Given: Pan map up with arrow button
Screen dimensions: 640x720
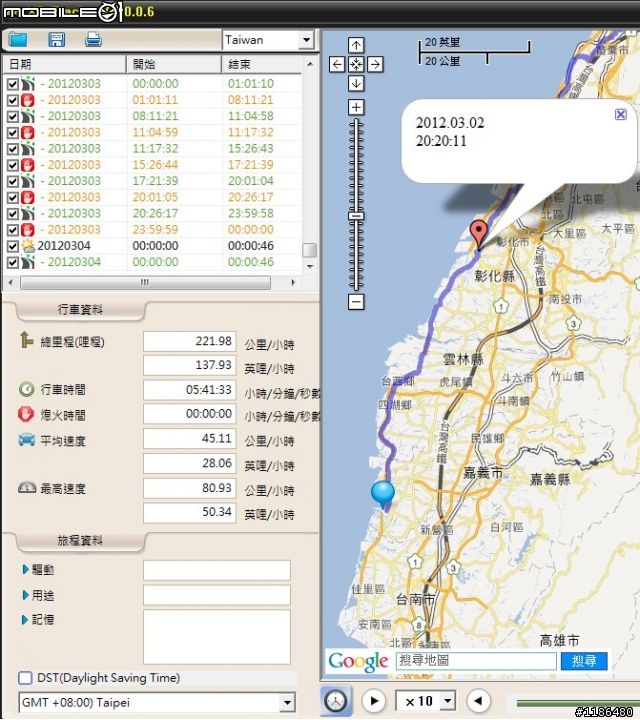Looking at the screenshot, I should (x=356, y=45).
